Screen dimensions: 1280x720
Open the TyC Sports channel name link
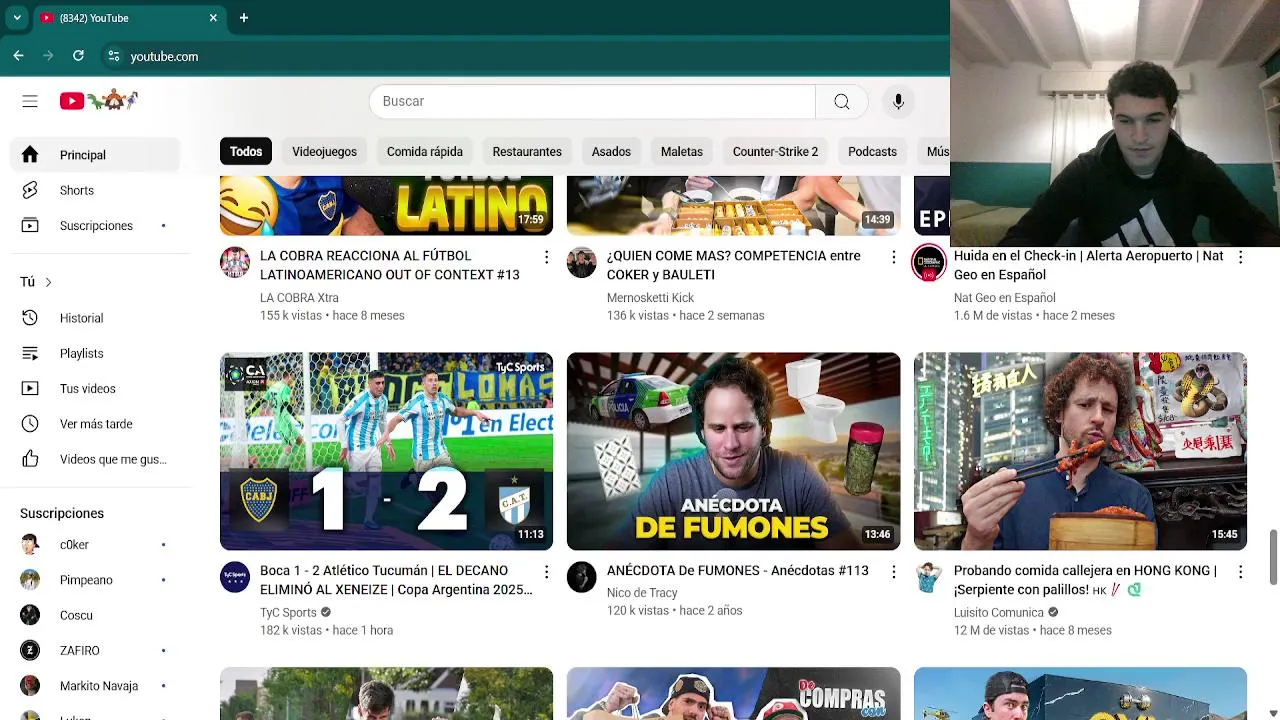coord(288,612)
